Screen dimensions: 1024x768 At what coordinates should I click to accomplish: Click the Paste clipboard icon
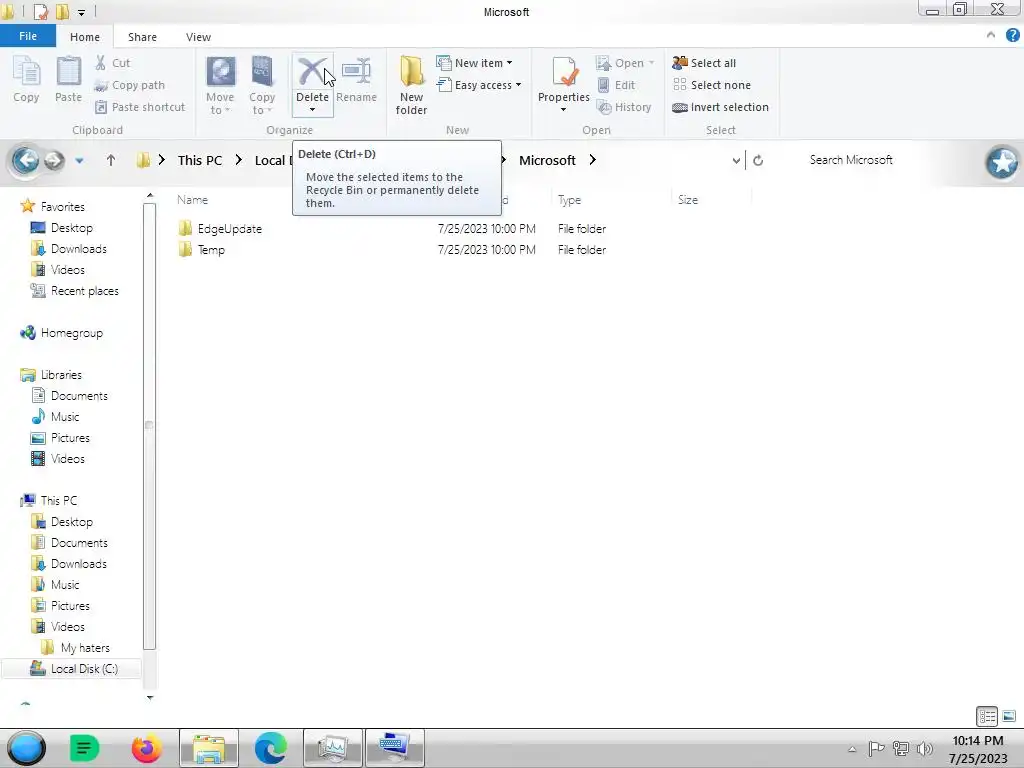coord(68,71)
